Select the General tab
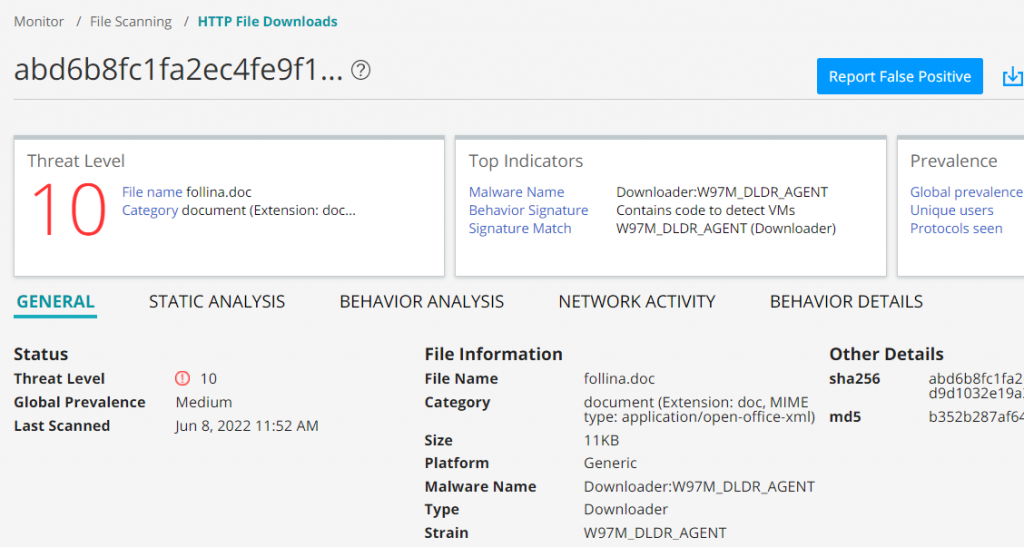Image resolution: width=1024 pixels, height=547 pixels. 56,302
